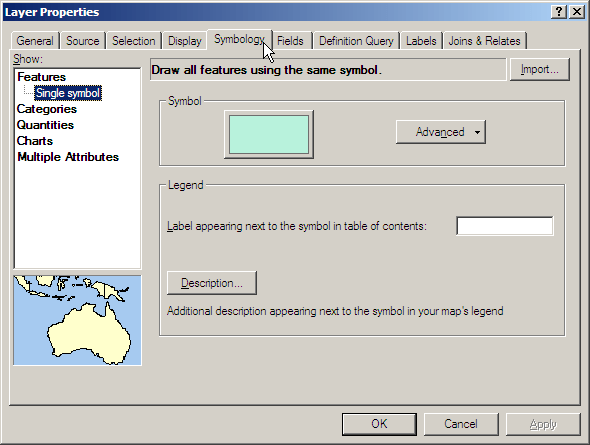This screenshot has height=445, width=590.
Task: Switch to the Labels tab
Action: coord(421,41)
